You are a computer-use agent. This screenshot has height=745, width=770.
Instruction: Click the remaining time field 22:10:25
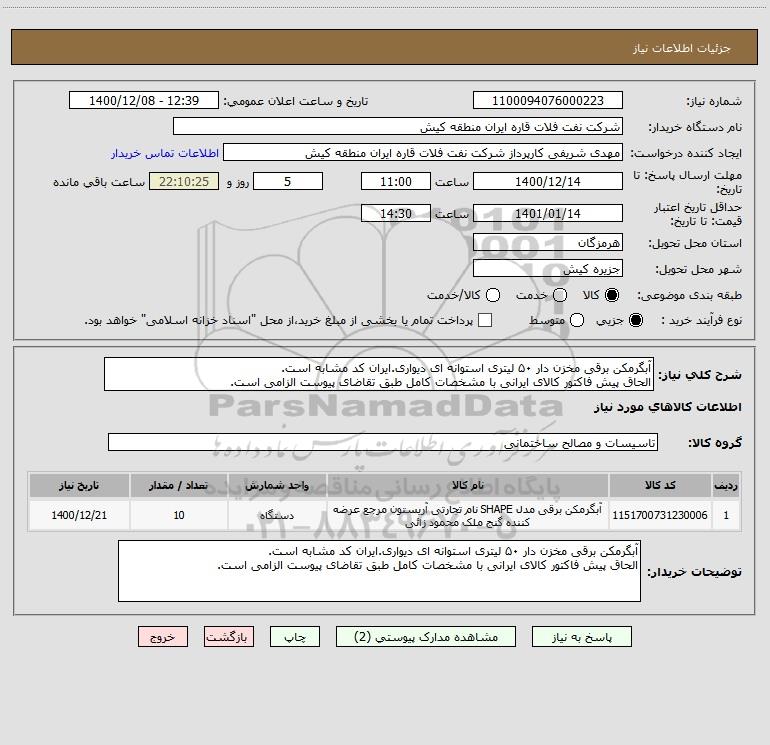[x=184, y=181]
